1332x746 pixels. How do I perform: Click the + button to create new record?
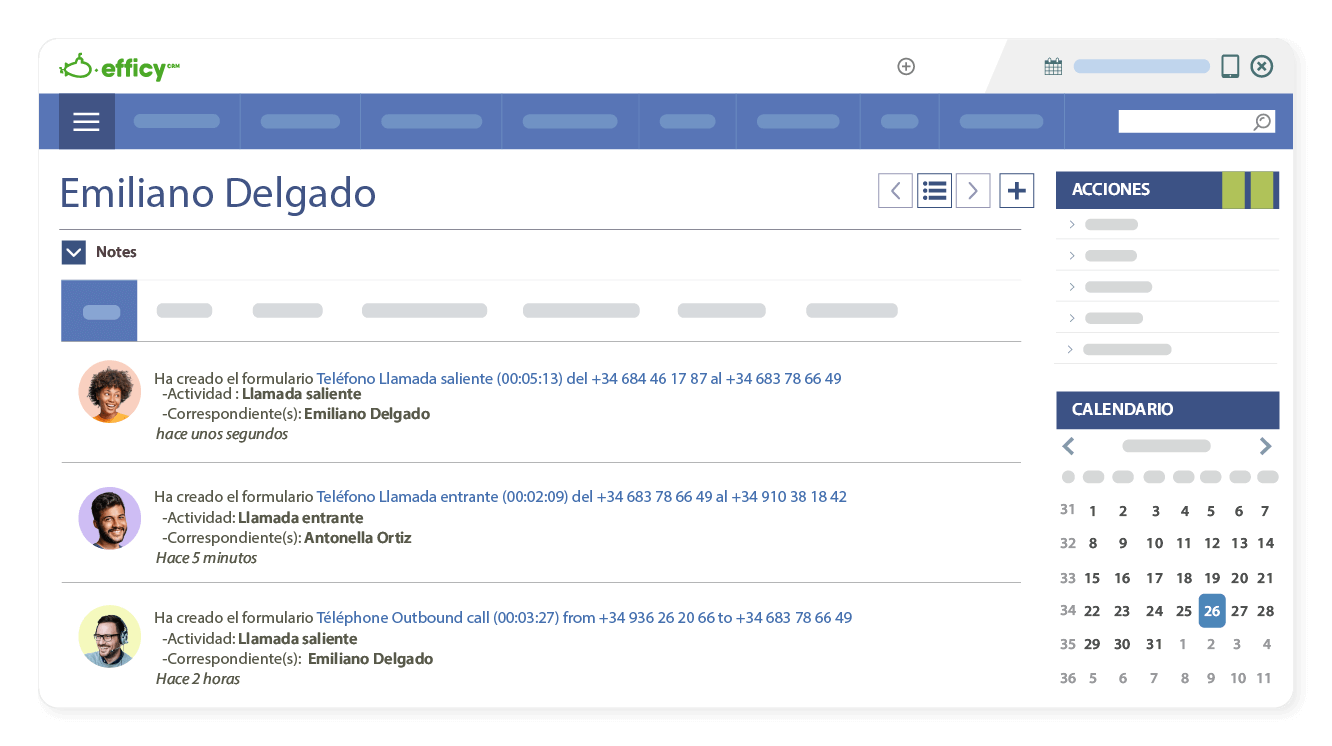pos(1016,190)
